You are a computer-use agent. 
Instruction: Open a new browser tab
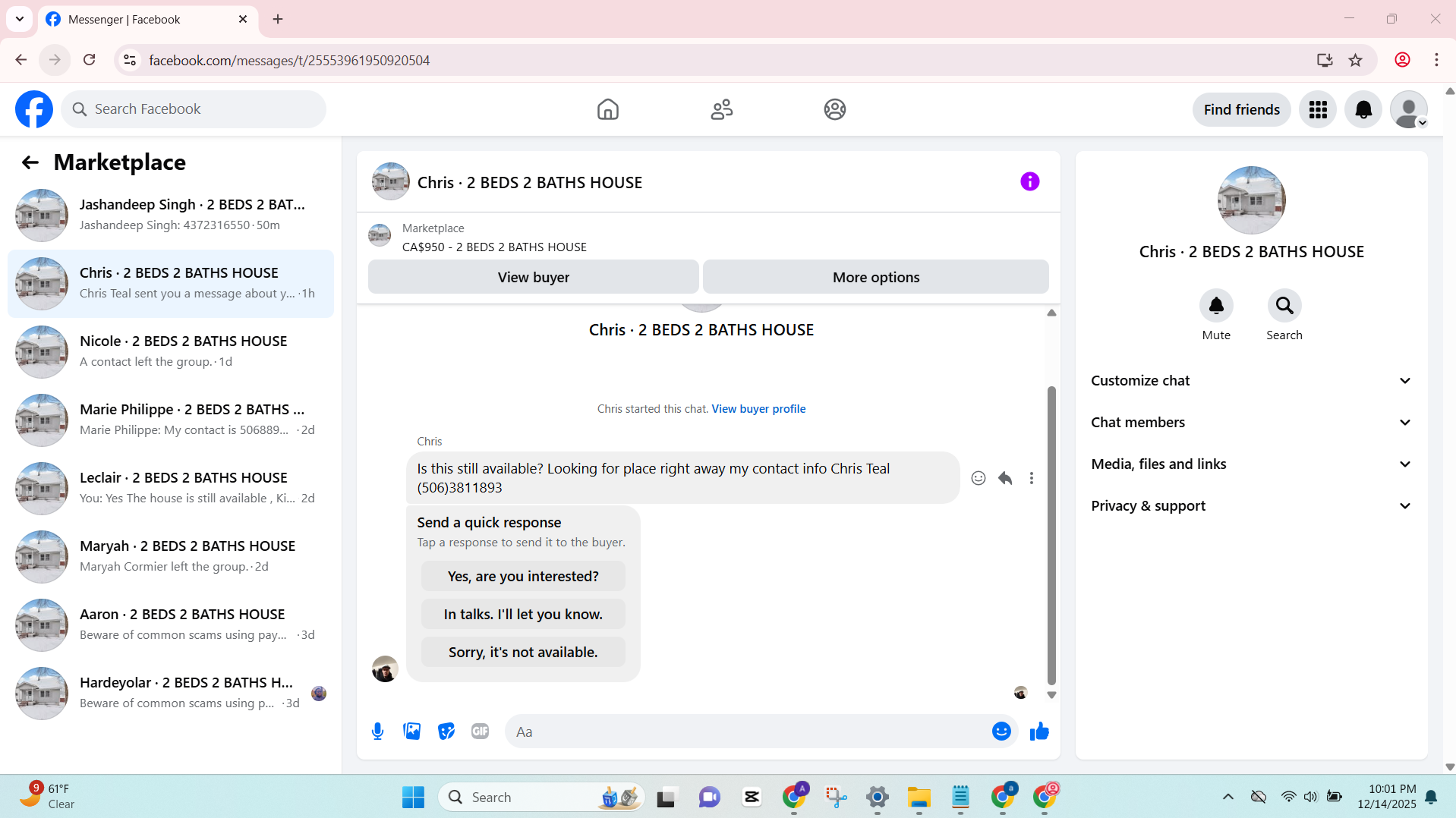[278, 19]
